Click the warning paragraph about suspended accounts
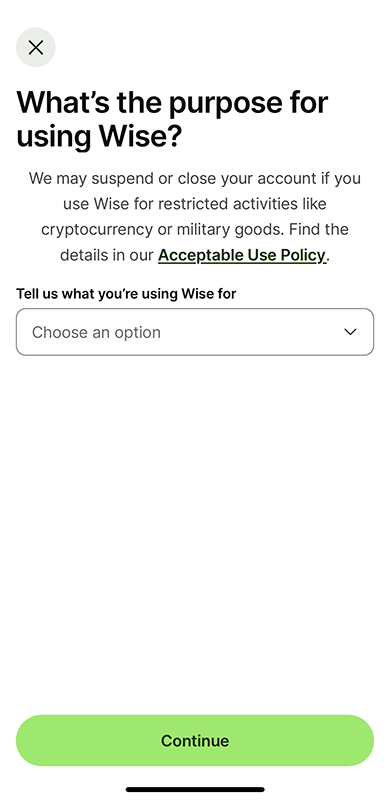The height and width of the screenshot is (800, 390). 195,216
